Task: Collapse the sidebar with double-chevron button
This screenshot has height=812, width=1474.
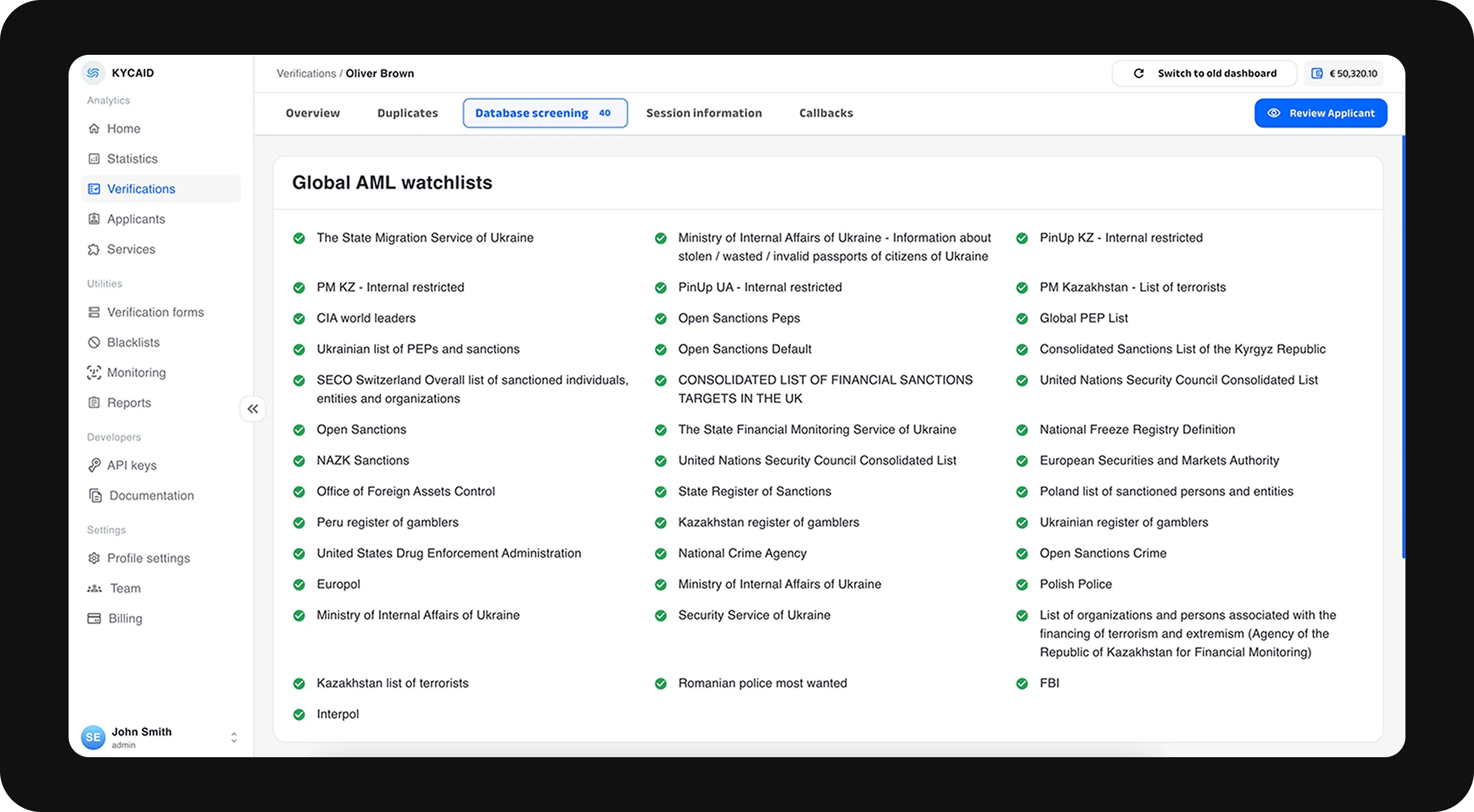Action: click(253, 409)
